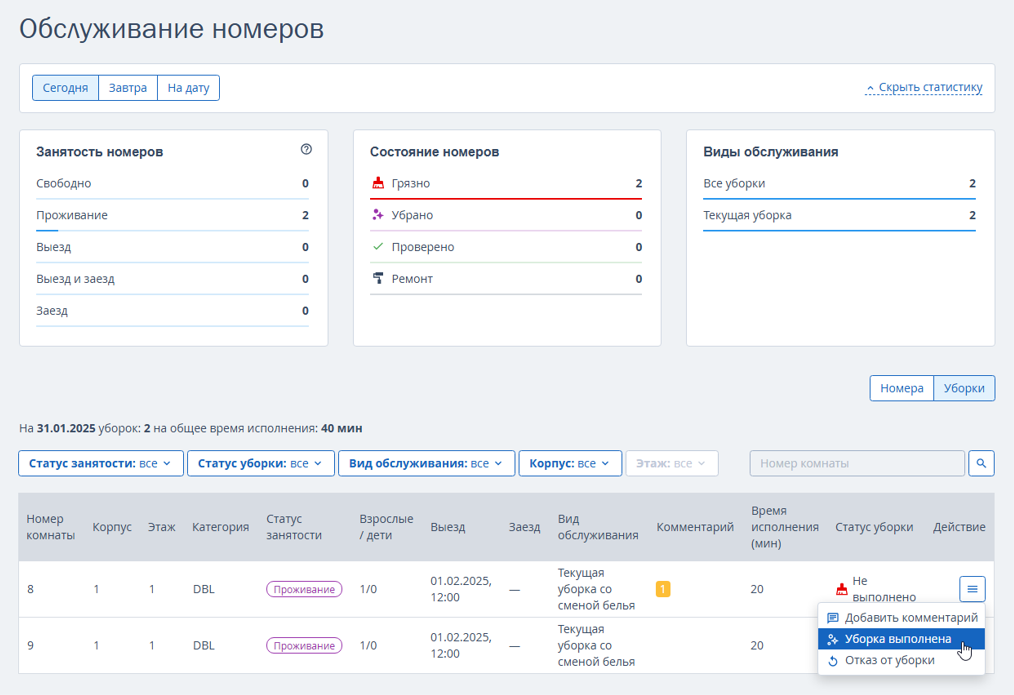Click the Проверено checkmark icon

[x=378, y=247]
